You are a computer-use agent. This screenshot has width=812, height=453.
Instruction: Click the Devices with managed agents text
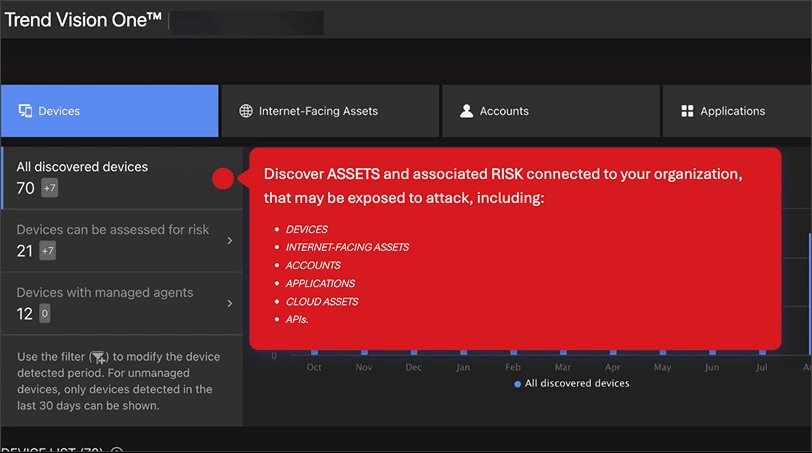click(x=105, y=293)
